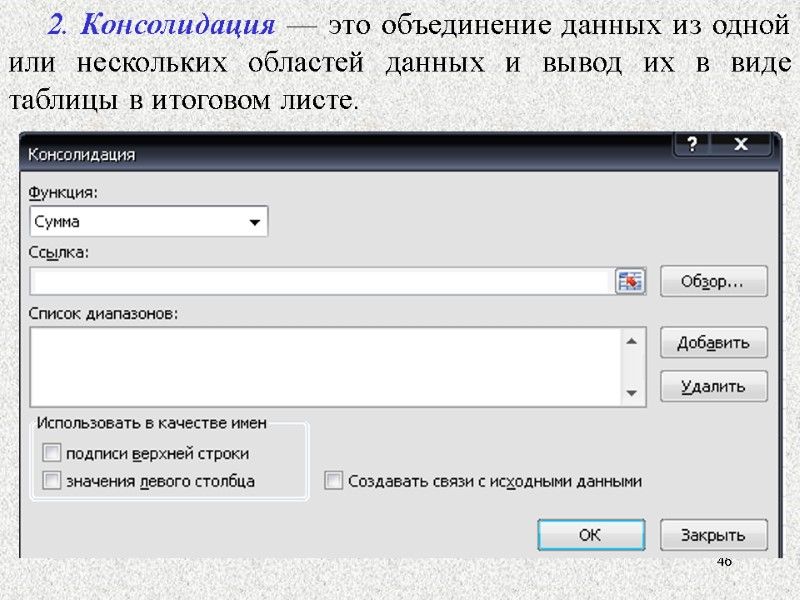This screenshot has height=600, width=800.
Task: Click the Добавить button
Action: (x=713, y=342)
